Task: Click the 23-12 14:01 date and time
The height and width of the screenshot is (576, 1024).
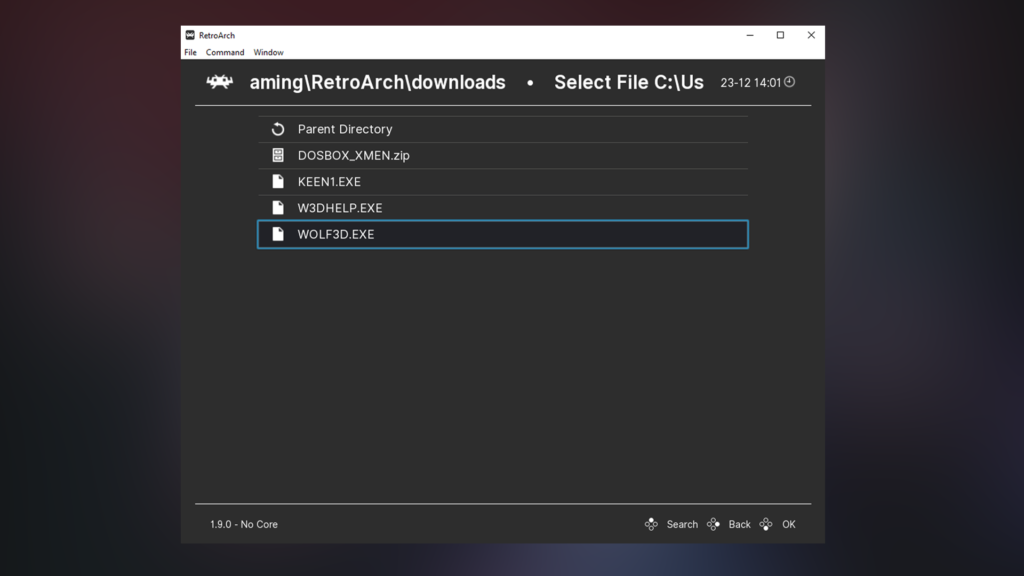Action: tap(750, 83)
